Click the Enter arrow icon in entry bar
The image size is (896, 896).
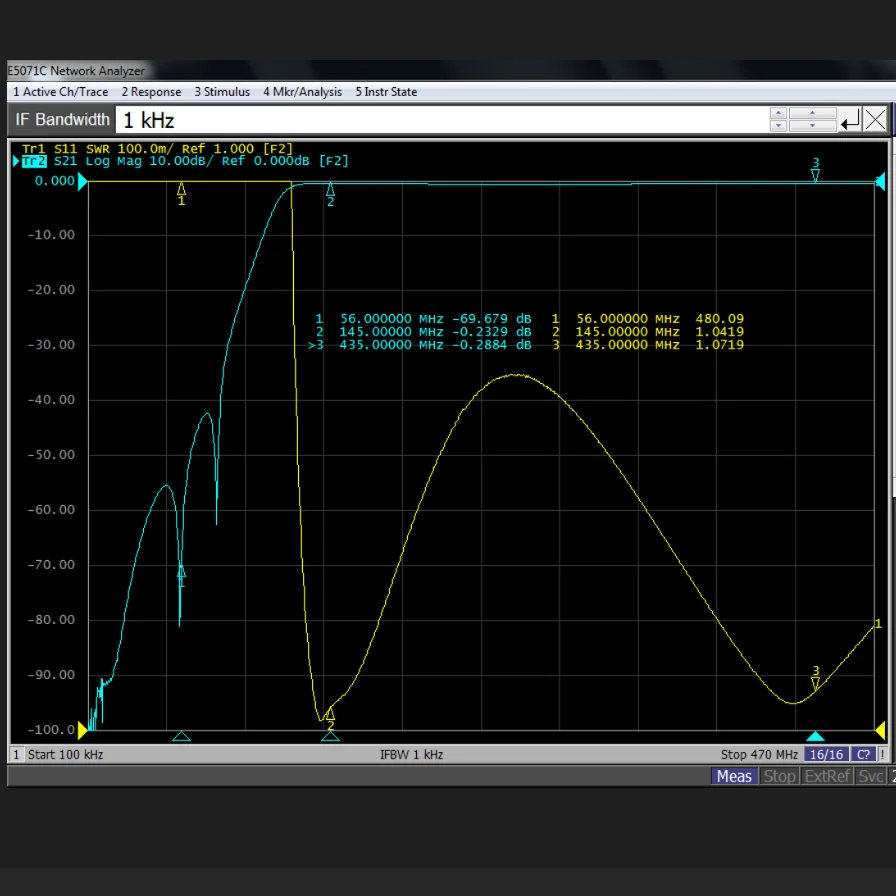(850, 121)
